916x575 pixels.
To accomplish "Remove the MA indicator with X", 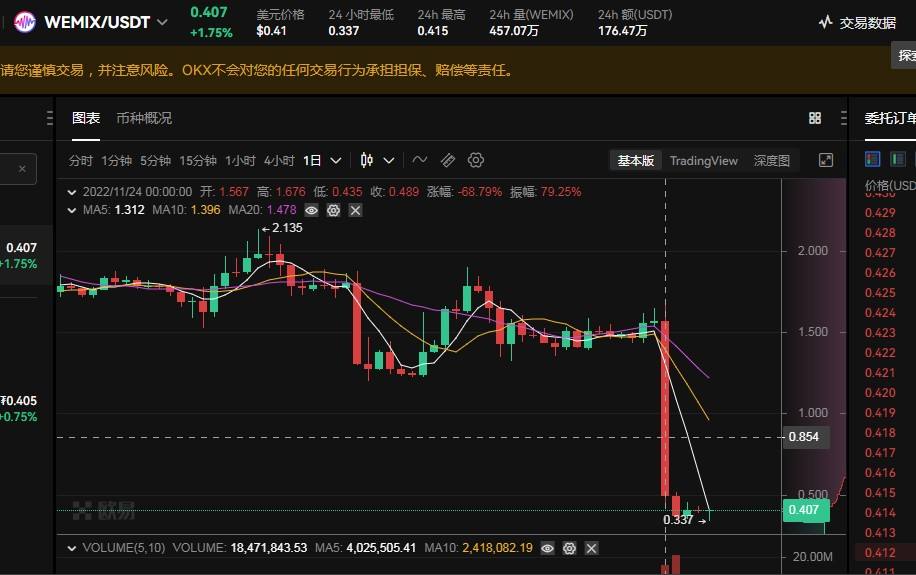I will [x=355, y=210].
